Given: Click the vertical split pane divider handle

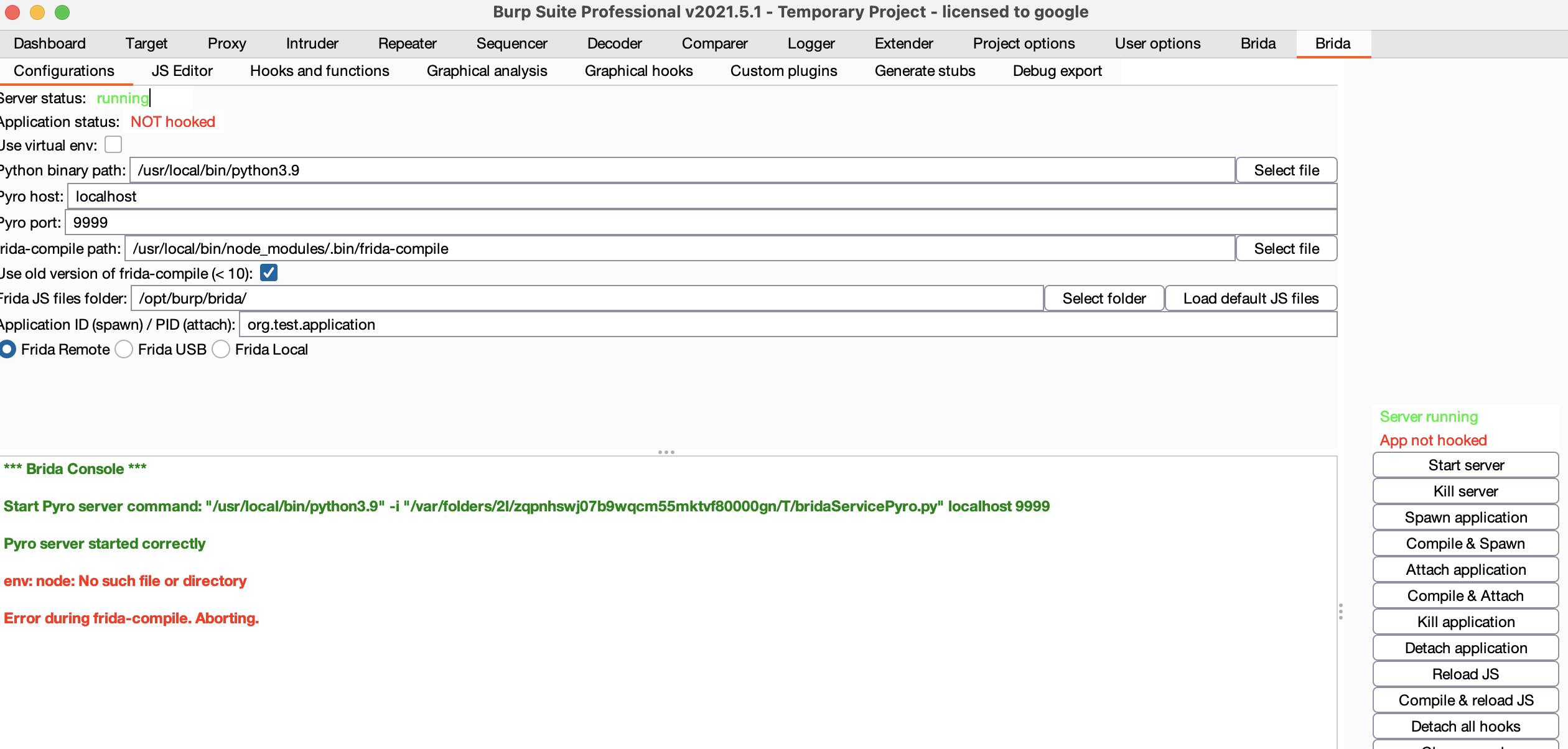Looking at the screenshot, I should click(1341, 612).
